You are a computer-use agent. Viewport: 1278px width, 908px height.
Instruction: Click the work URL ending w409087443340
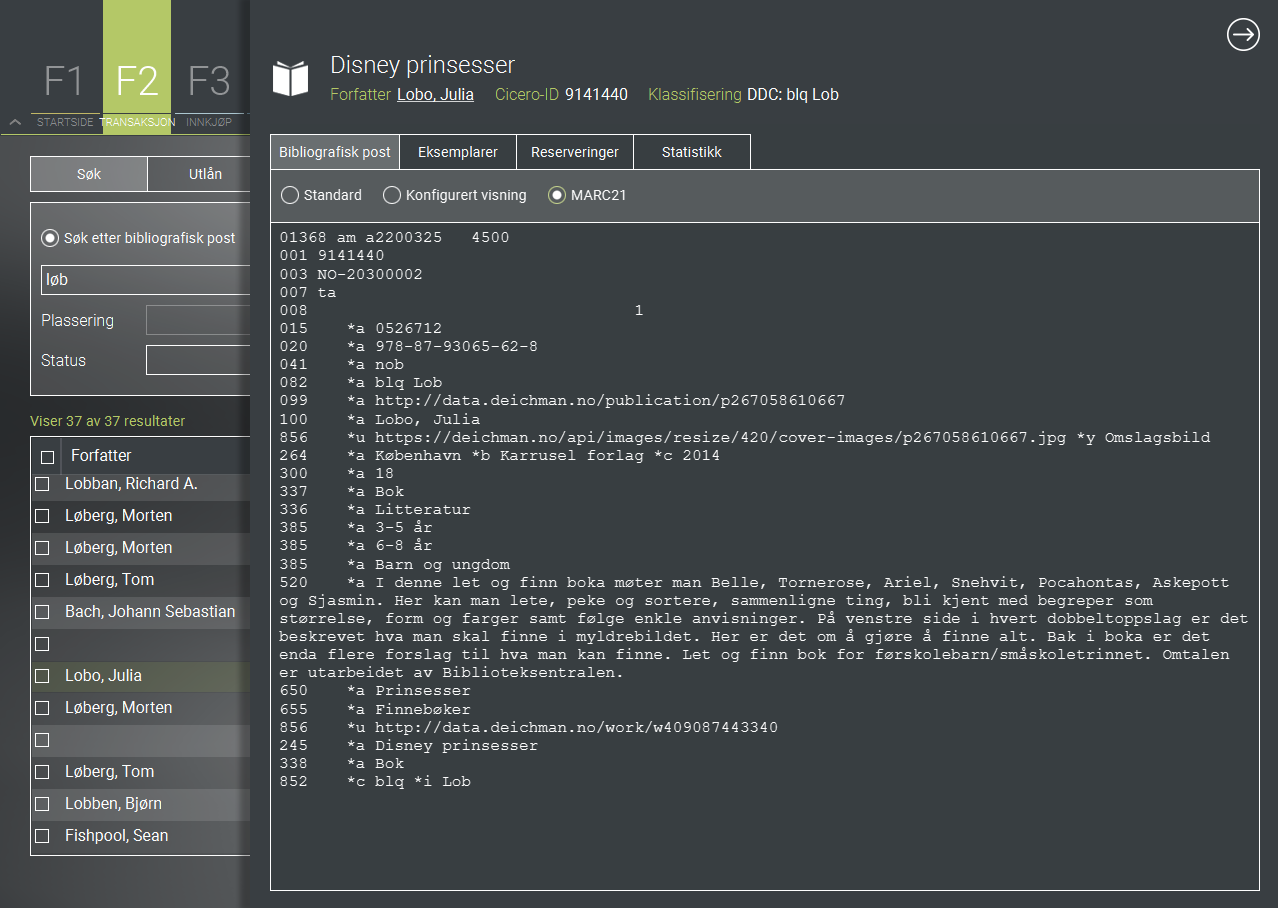coord(576,727)
